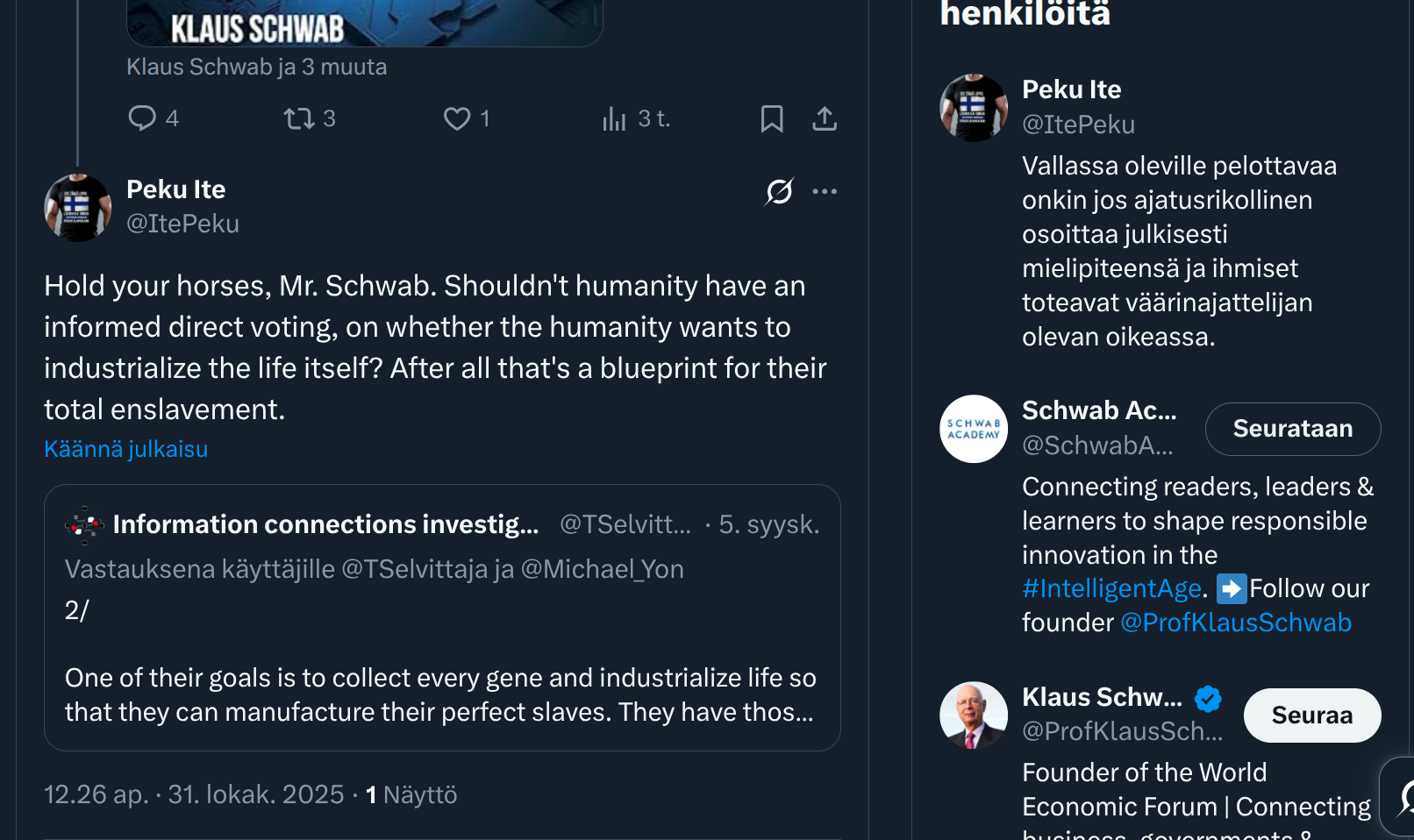Viewport: 1414px width, 840px height.
Task: Open the @ProfKlausSchwab mention link
Action: pyautogui.click(x=1236, y=623)
